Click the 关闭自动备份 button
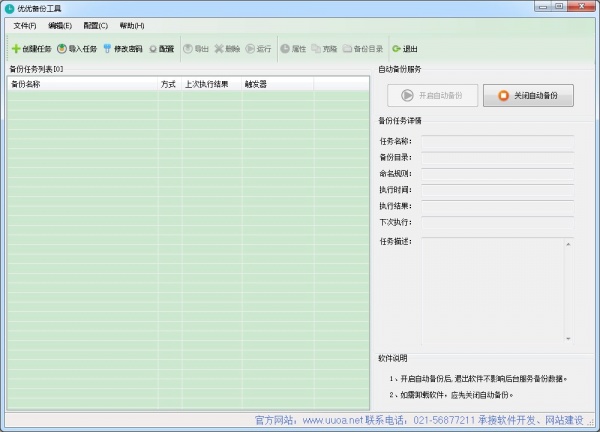Screen dimensions: 600x432 coord(528,95)
